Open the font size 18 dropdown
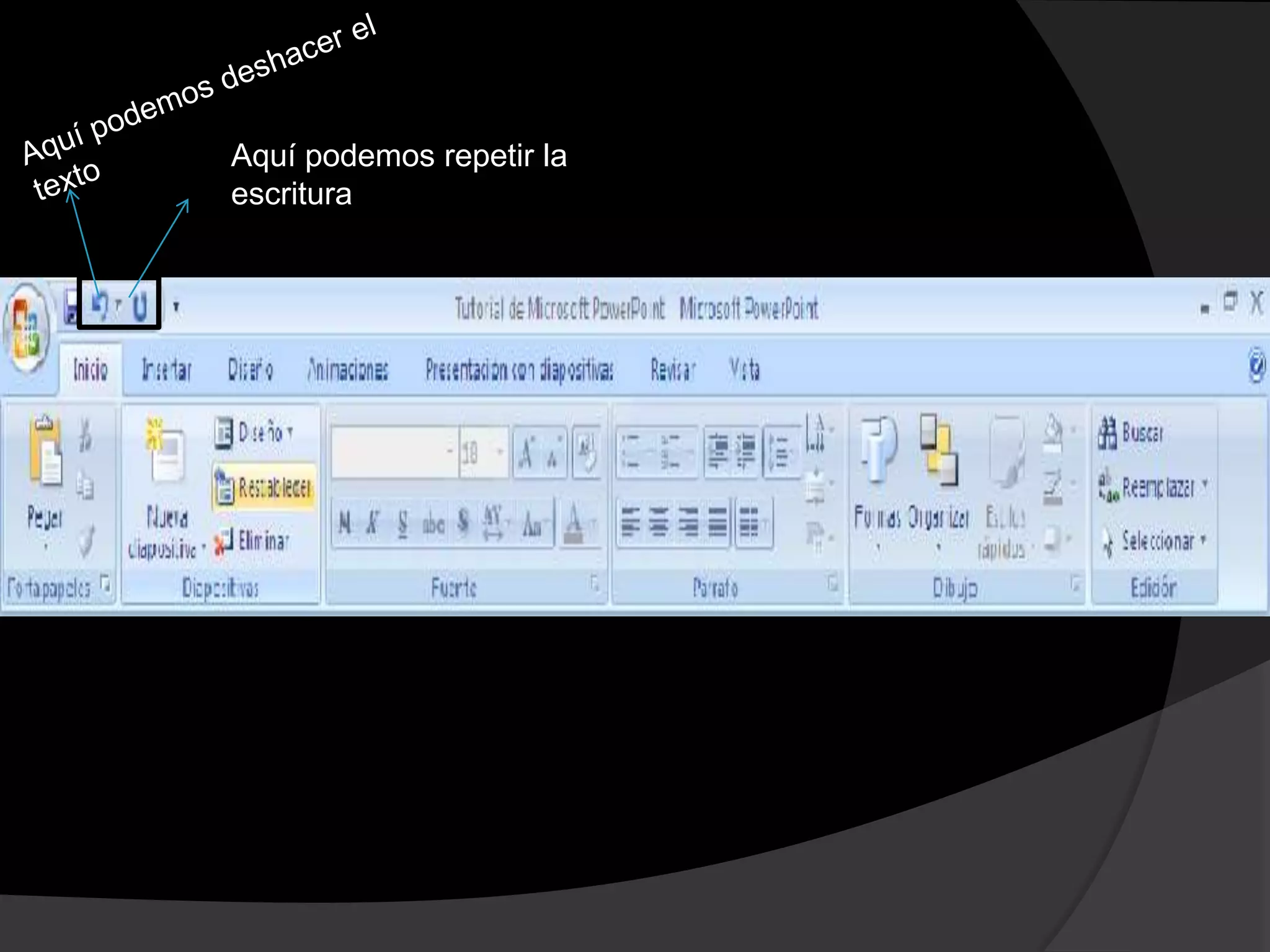Viewport: 1270px width, 952px height. (x=500, y=452)
